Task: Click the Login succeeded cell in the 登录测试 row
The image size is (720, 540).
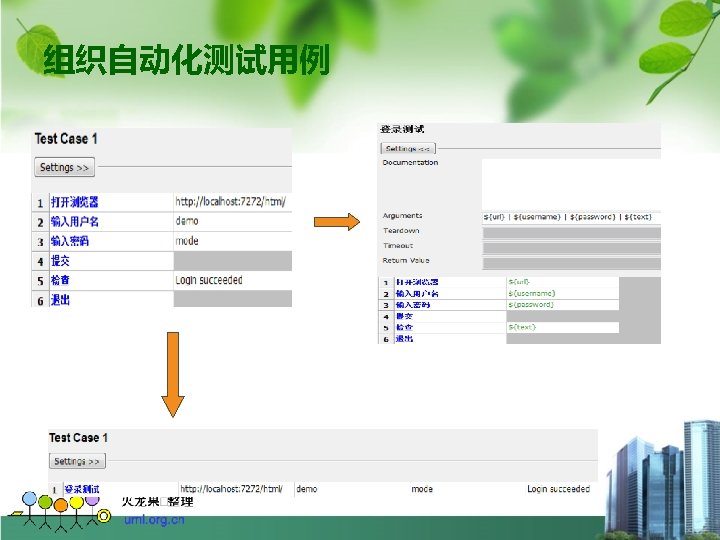Action: [561, 489]
